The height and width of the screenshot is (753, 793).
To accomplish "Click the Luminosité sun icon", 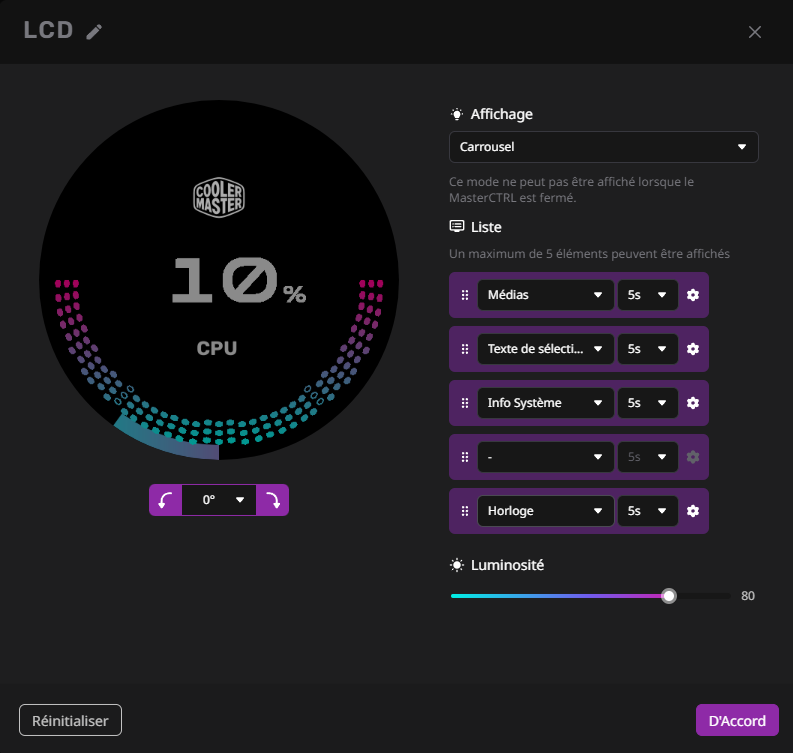I will point(457,565).
